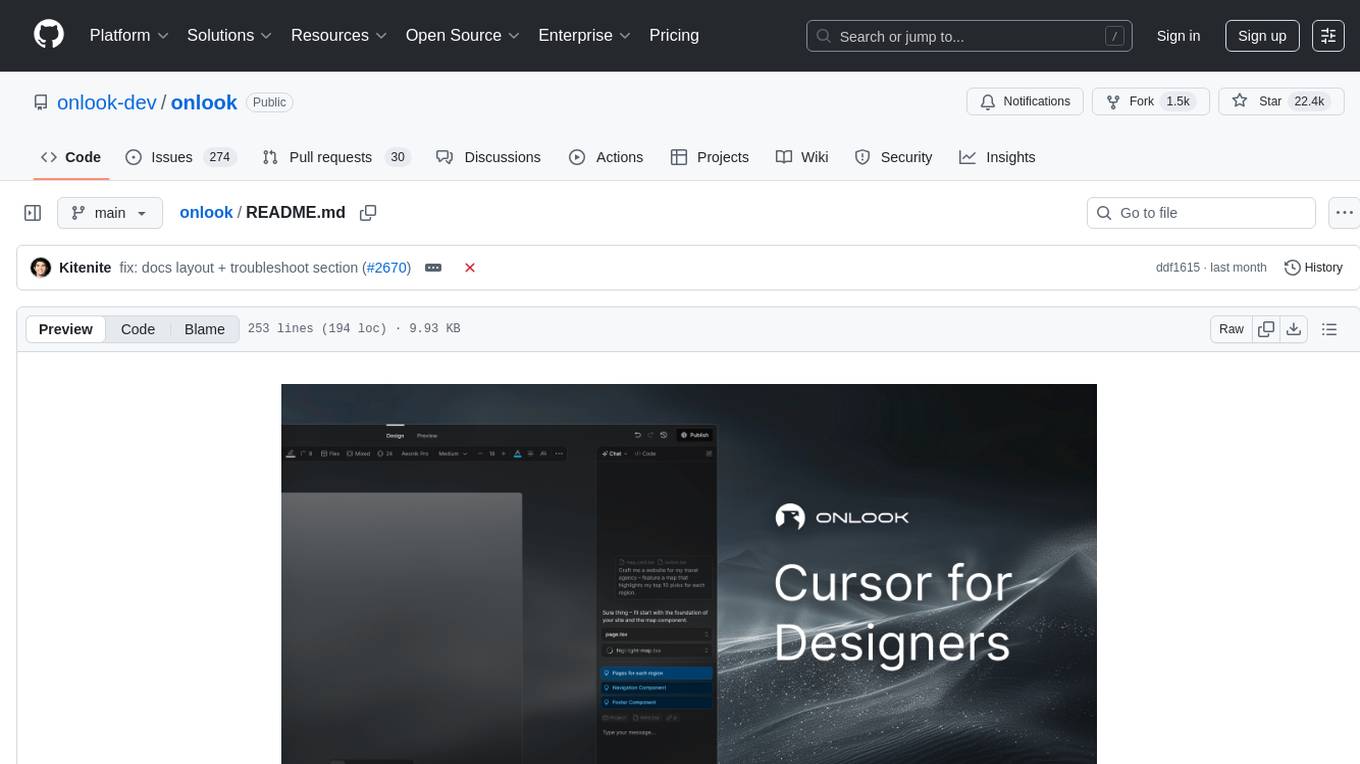This screenshot has height=764, width=1360.
Task: Click onlook in the file breadcrumb
Action: (206, 212)
